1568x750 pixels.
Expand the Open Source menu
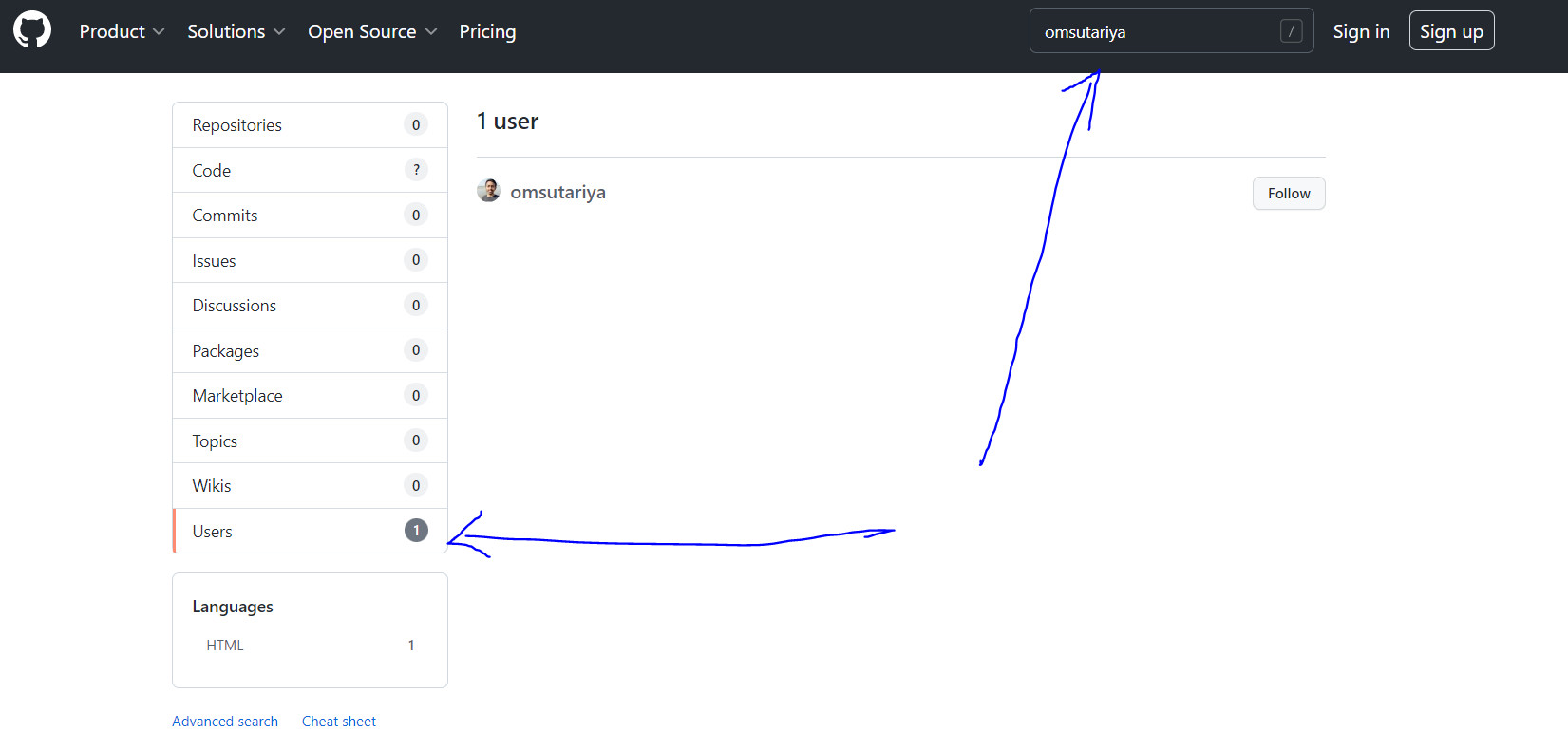(372, 31)
